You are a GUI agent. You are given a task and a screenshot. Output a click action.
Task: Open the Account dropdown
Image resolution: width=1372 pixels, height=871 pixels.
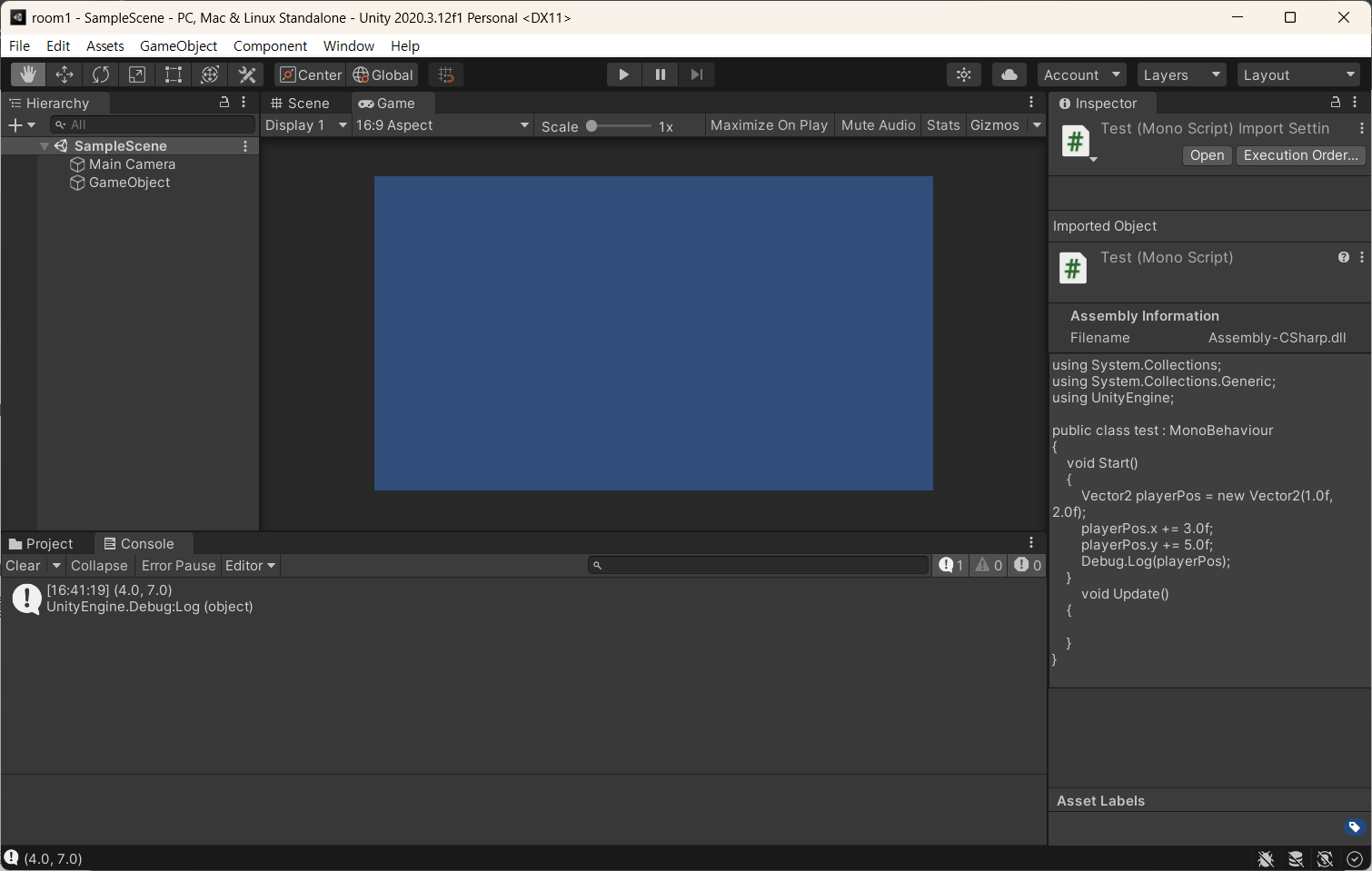pos(1082,74)
